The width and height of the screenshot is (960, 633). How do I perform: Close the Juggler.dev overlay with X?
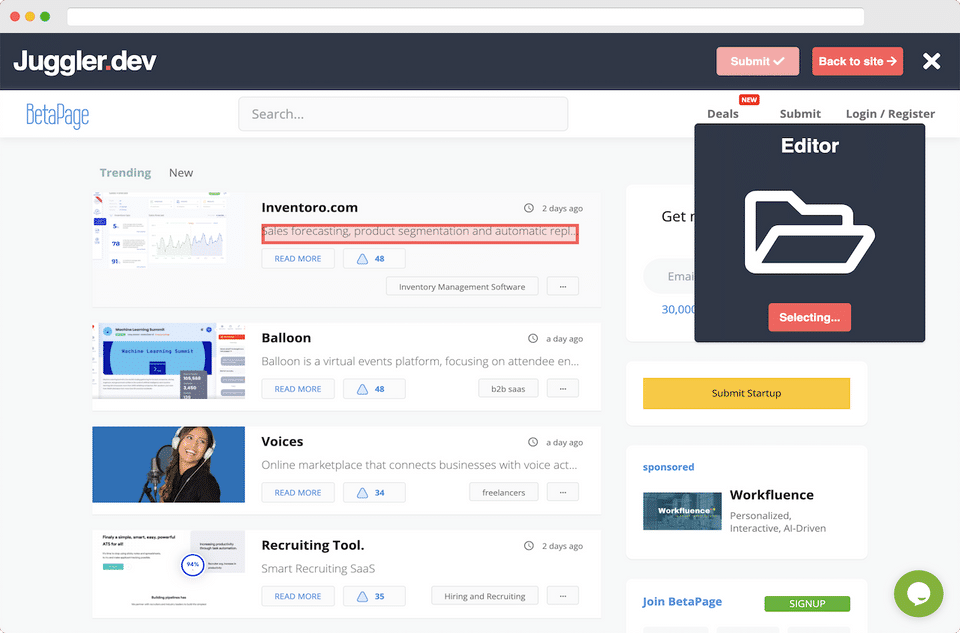(931, 61)
